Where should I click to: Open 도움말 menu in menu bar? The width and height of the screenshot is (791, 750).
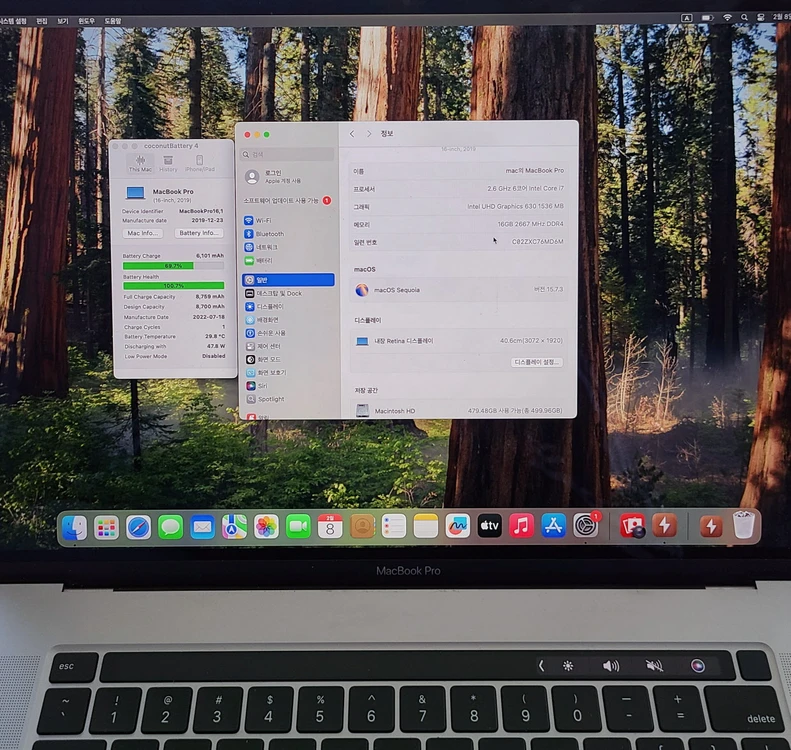point(112,21)
